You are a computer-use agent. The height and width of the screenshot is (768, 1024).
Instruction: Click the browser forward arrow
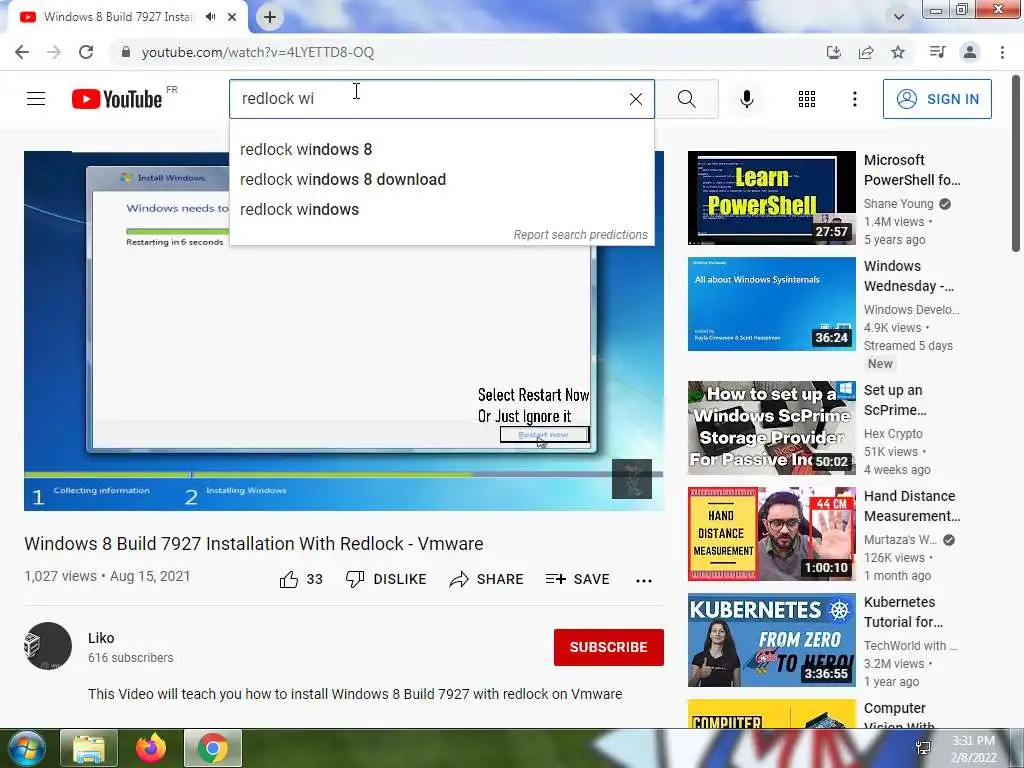click(x=54, y=52)
